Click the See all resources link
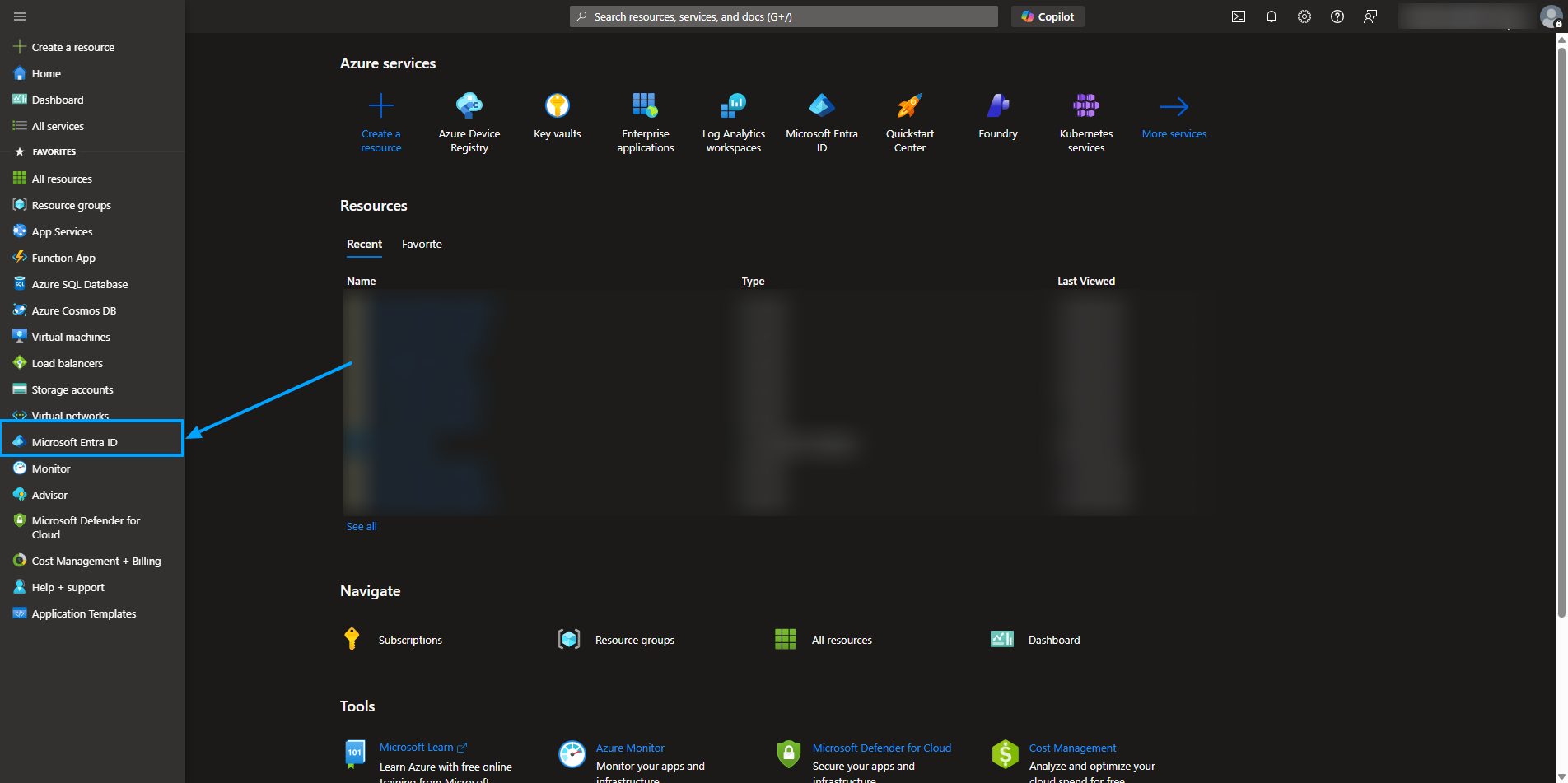 361,526
